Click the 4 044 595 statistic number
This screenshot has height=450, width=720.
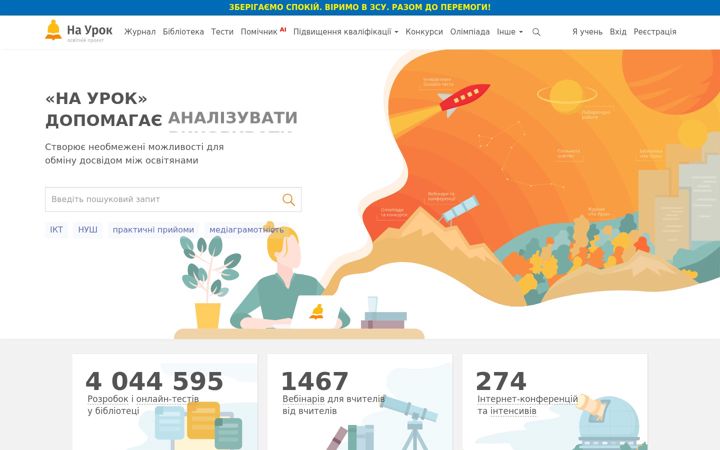154,381
